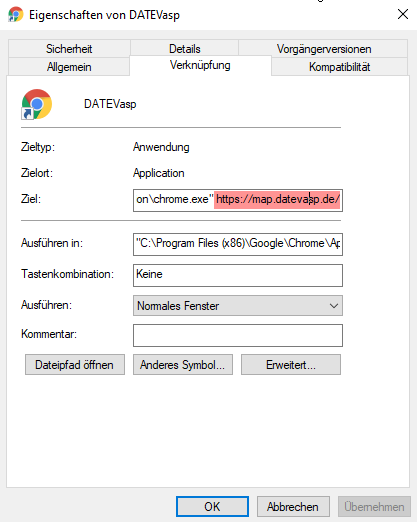Click the Ausführen: label
This screenshot has height=522, width=417.
click(46, 305)
